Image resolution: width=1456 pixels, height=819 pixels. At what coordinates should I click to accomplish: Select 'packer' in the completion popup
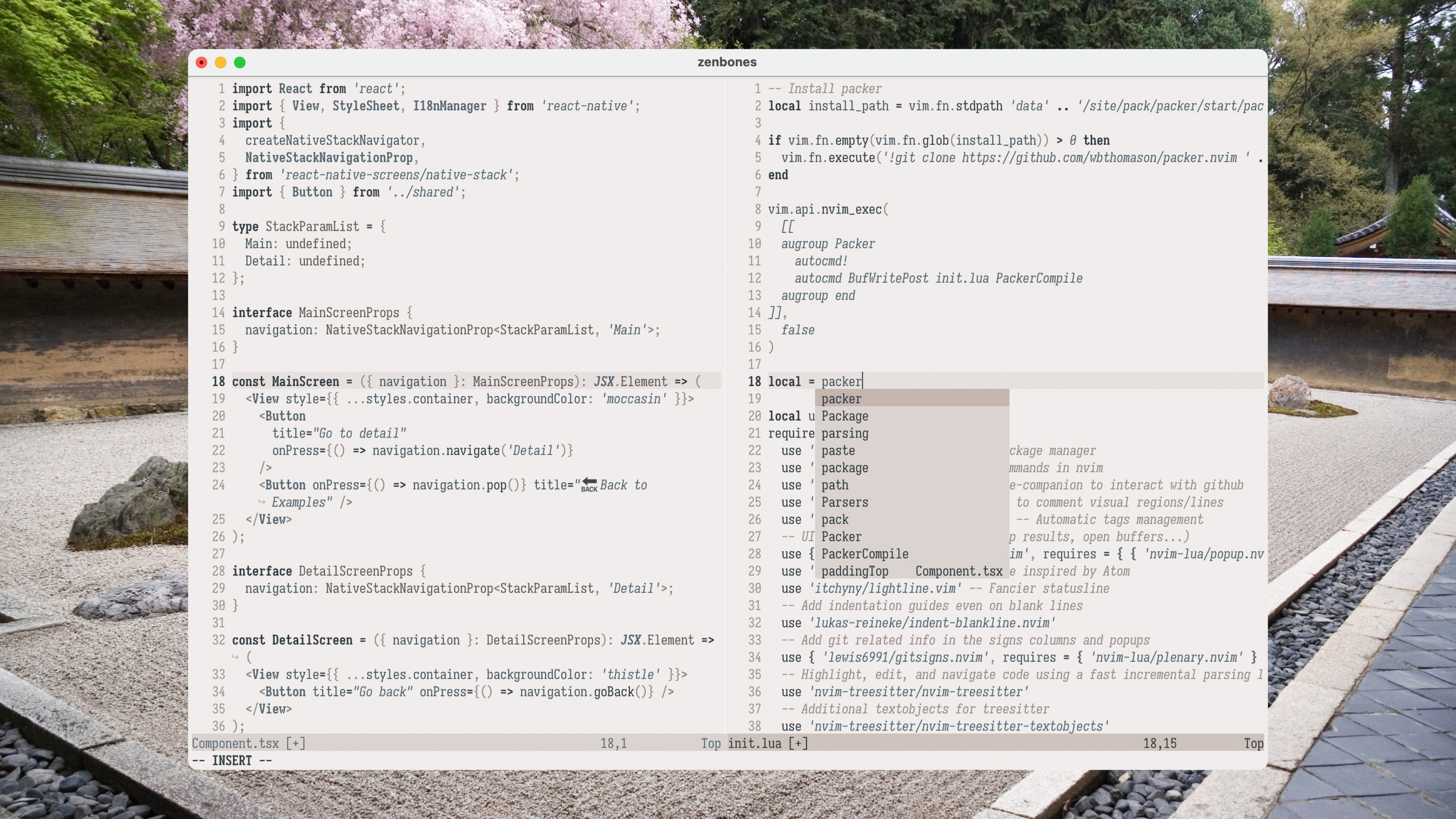coord(841,399)
